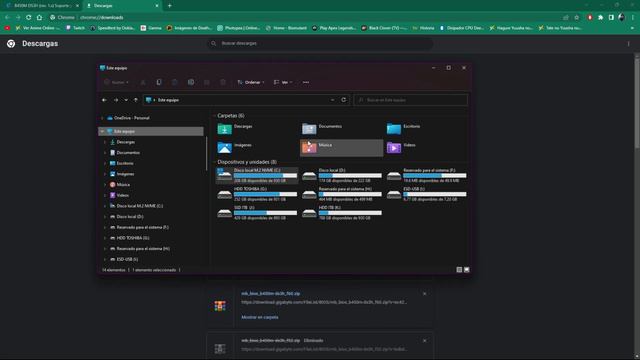Open recent locations dropdown arrow
The image size is (640, 360).
pyautogui.click(x=126, y=100)
